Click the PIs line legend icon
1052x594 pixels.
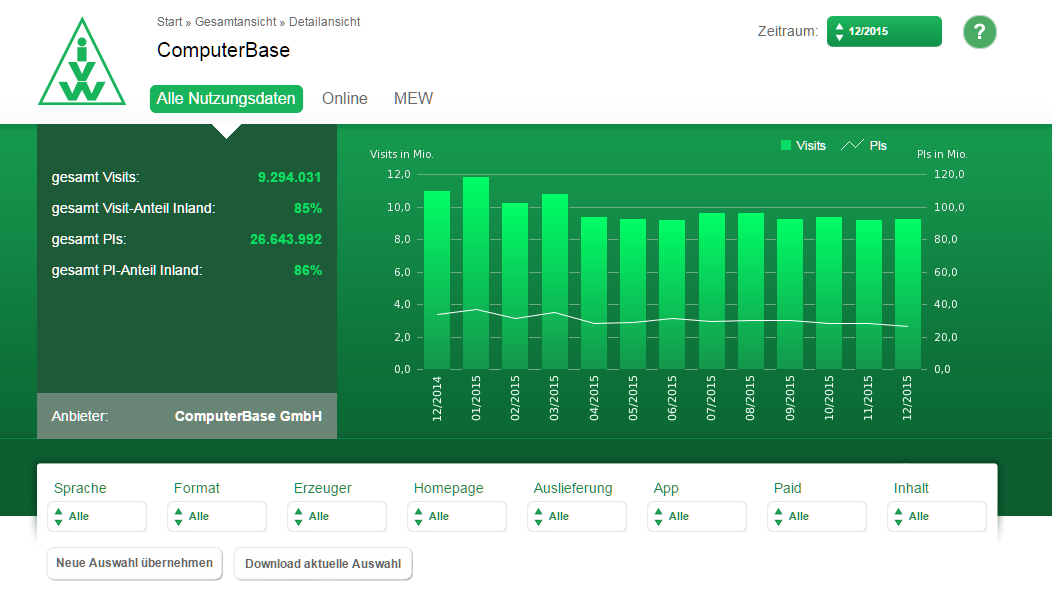852,145
